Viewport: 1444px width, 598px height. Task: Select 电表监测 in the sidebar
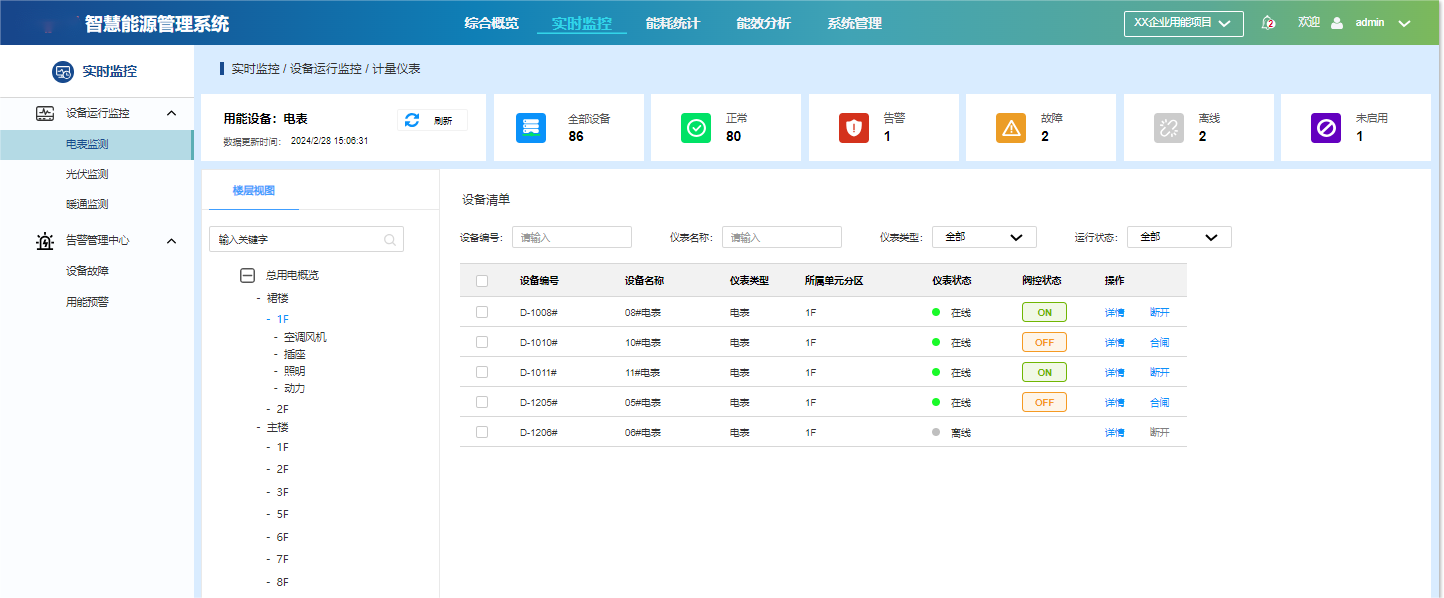click(x=96, y=145)
